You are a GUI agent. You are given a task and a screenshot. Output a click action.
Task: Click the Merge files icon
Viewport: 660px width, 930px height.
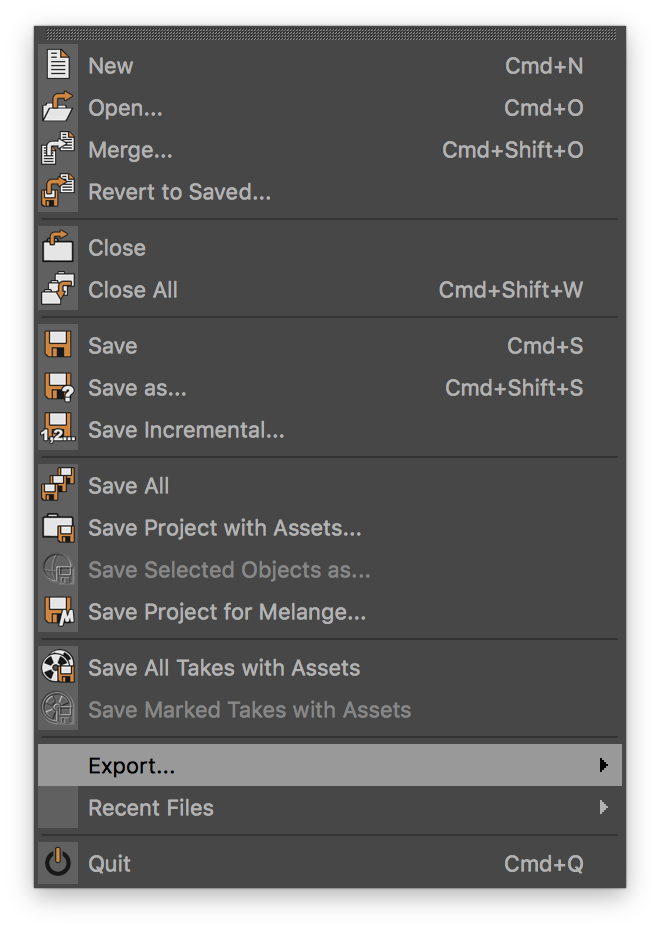58,150
